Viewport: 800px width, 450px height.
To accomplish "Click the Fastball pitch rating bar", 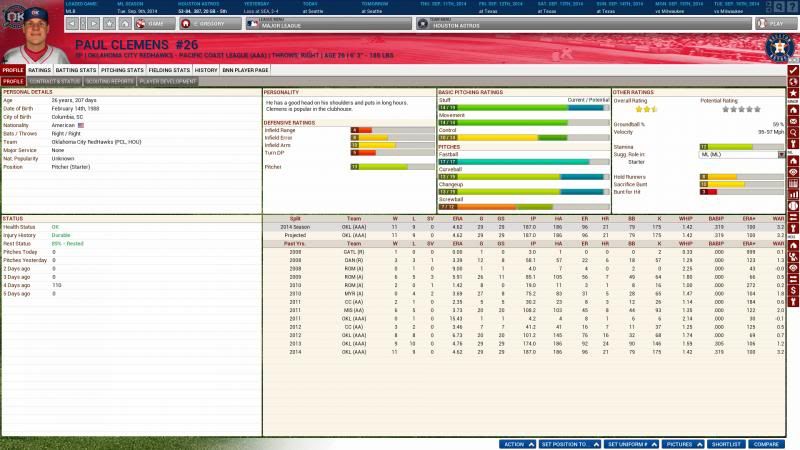I will tap(524, 162).
